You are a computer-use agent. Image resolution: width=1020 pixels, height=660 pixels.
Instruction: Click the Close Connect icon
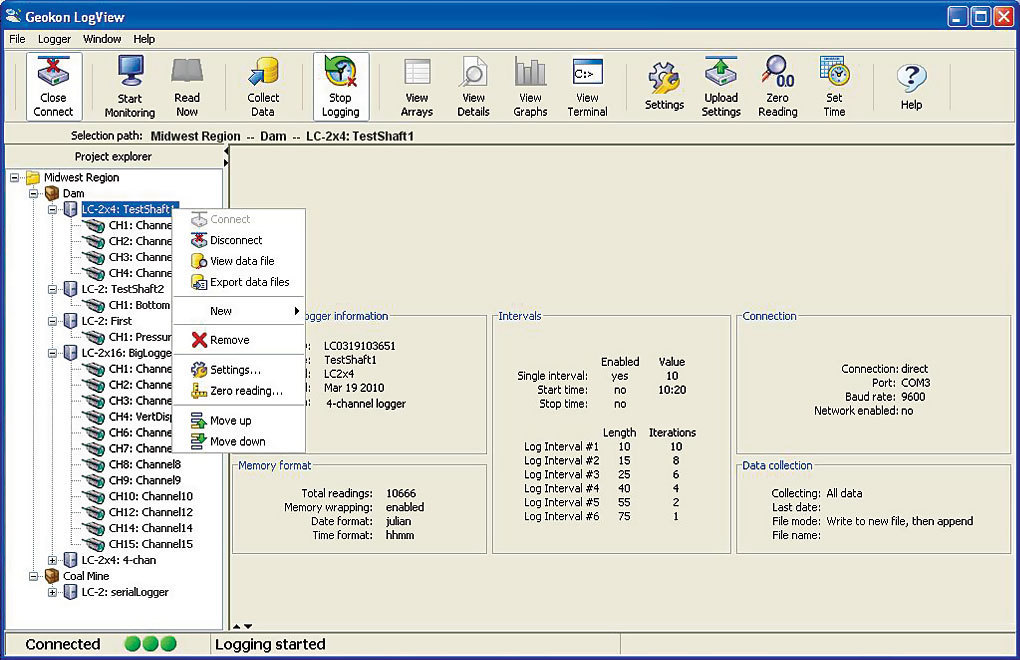point(53,86)
